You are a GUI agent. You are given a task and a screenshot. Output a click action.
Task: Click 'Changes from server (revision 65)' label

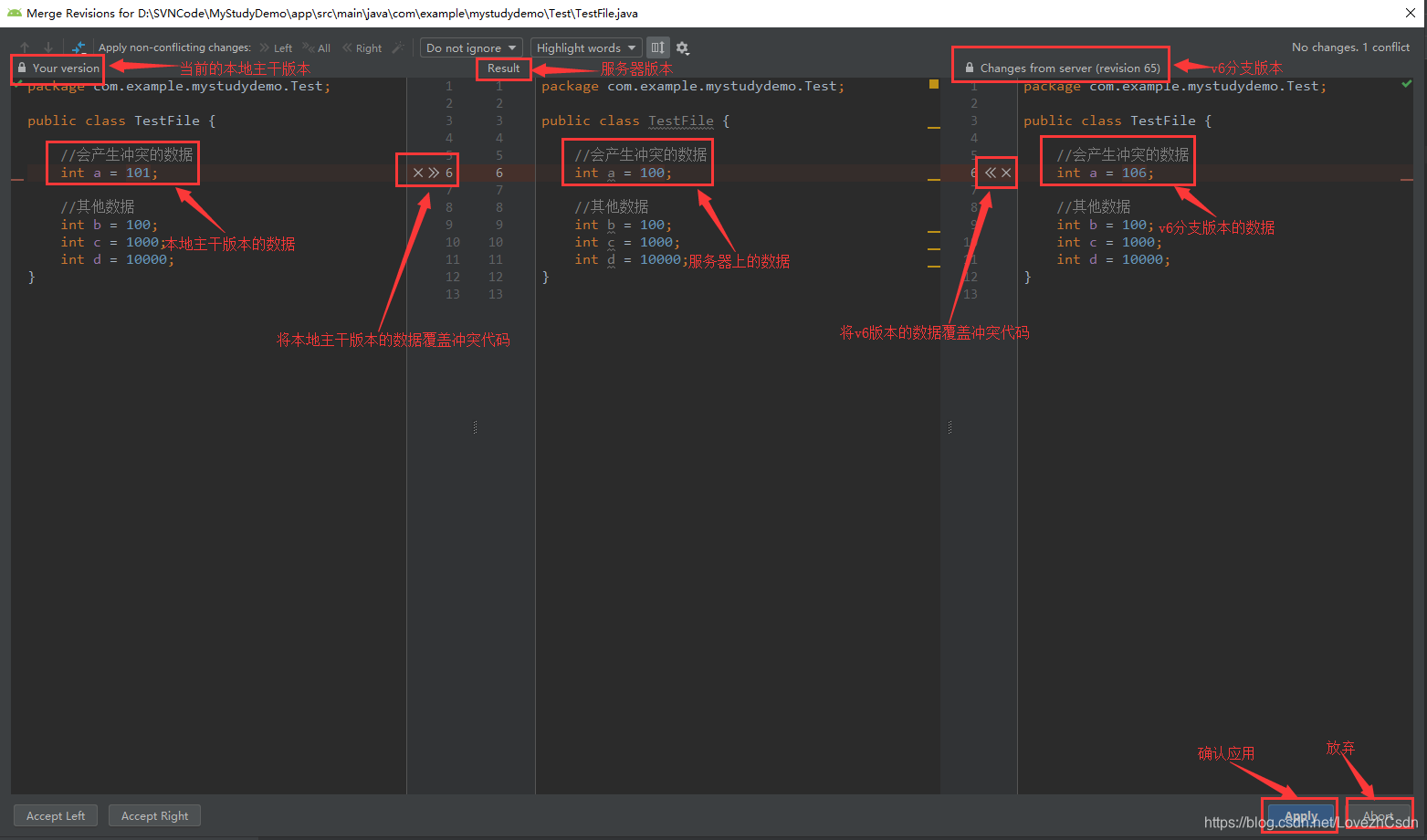click(x=1070, y=68)
